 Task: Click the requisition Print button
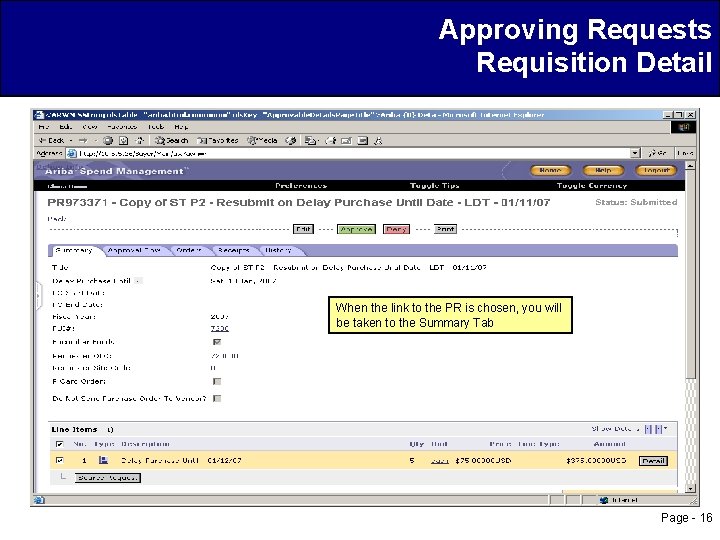coord(445,229)
